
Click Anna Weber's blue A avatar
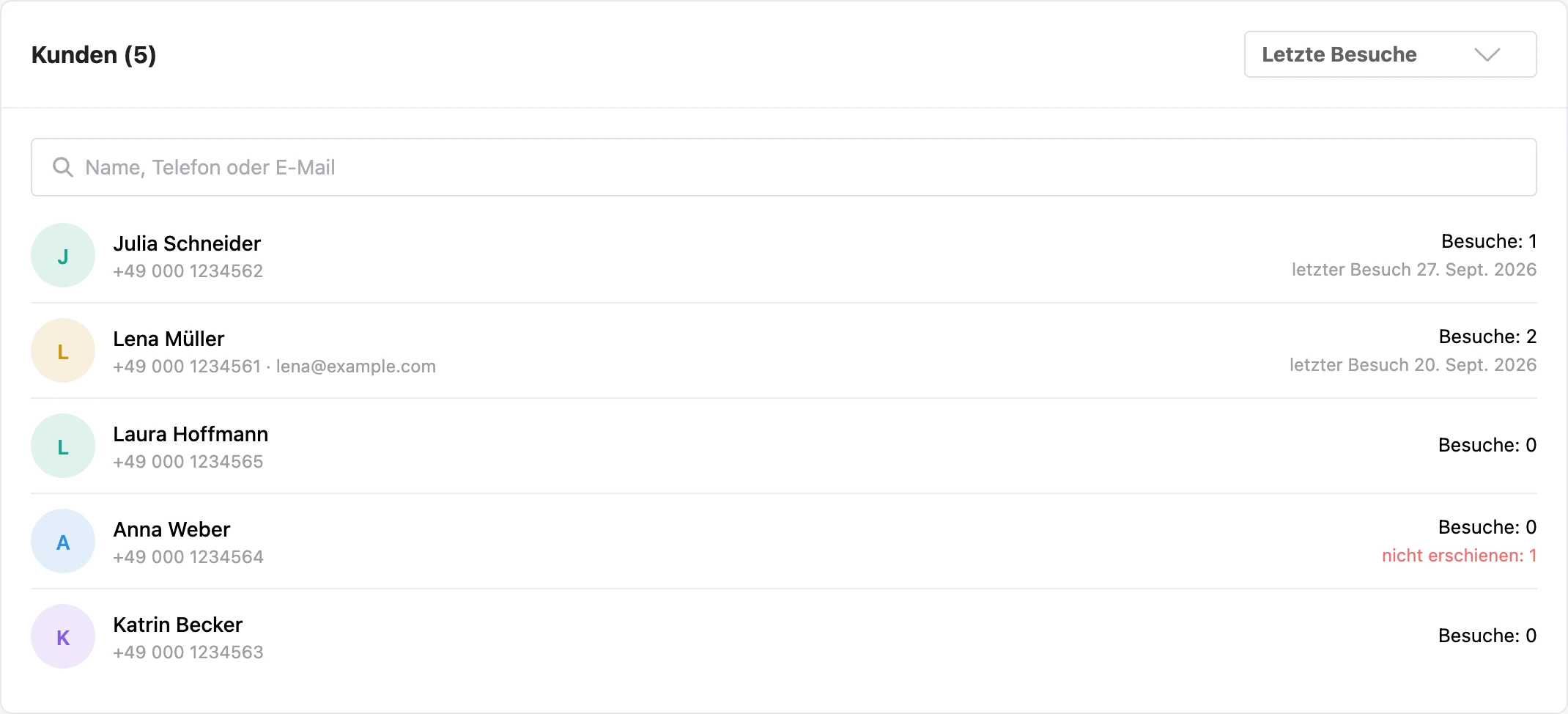pos(63,541)
